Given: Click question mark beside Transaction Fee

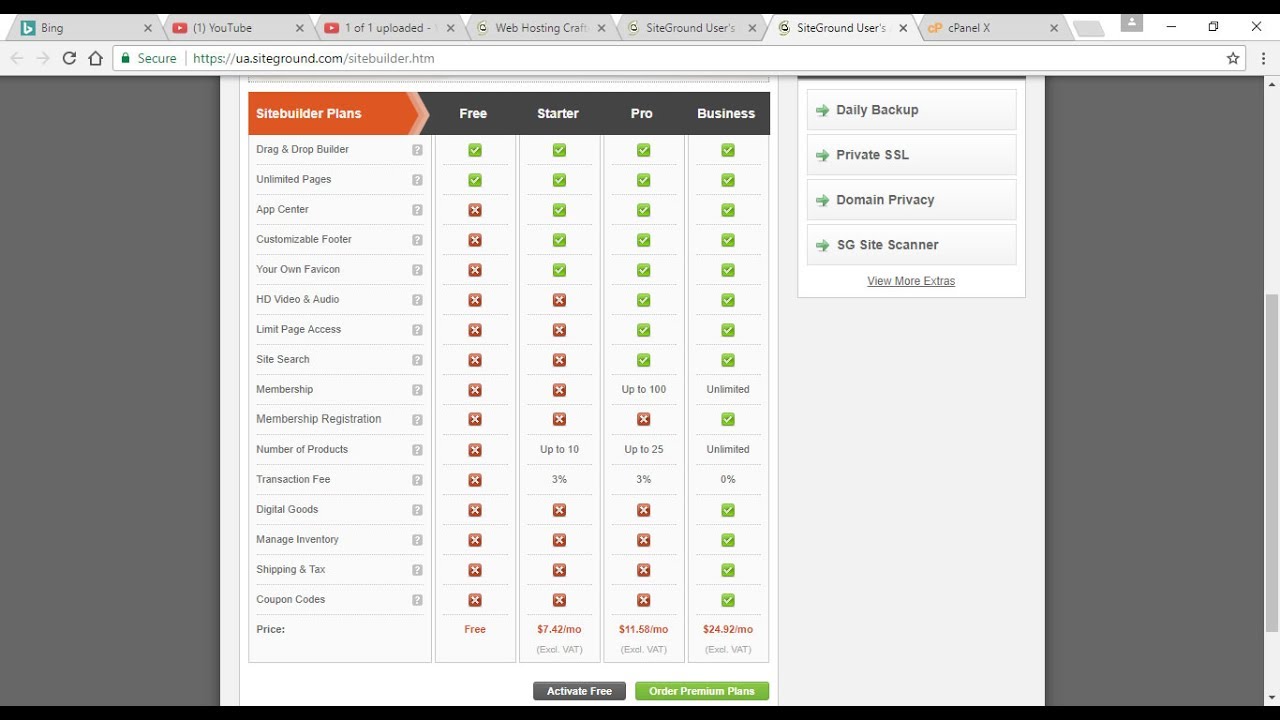Looking at the screenshot, I should tap(417, 480).
